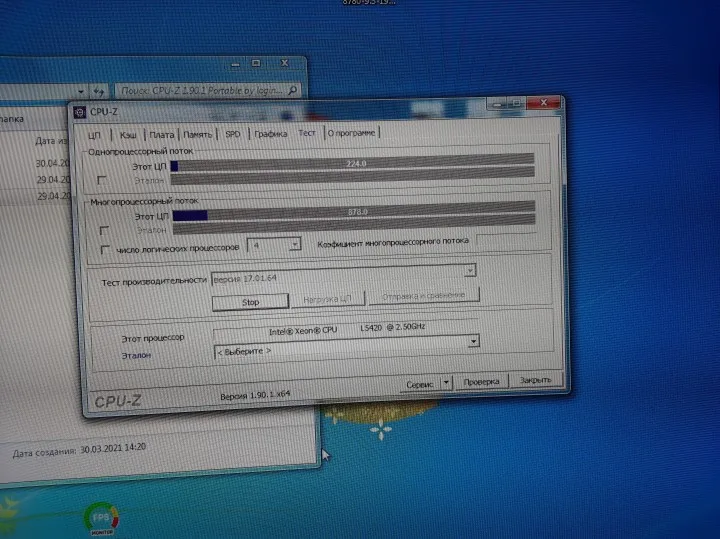
Task: Click the Версия 1.90.1.x64 text
Action: pos(255,395)
